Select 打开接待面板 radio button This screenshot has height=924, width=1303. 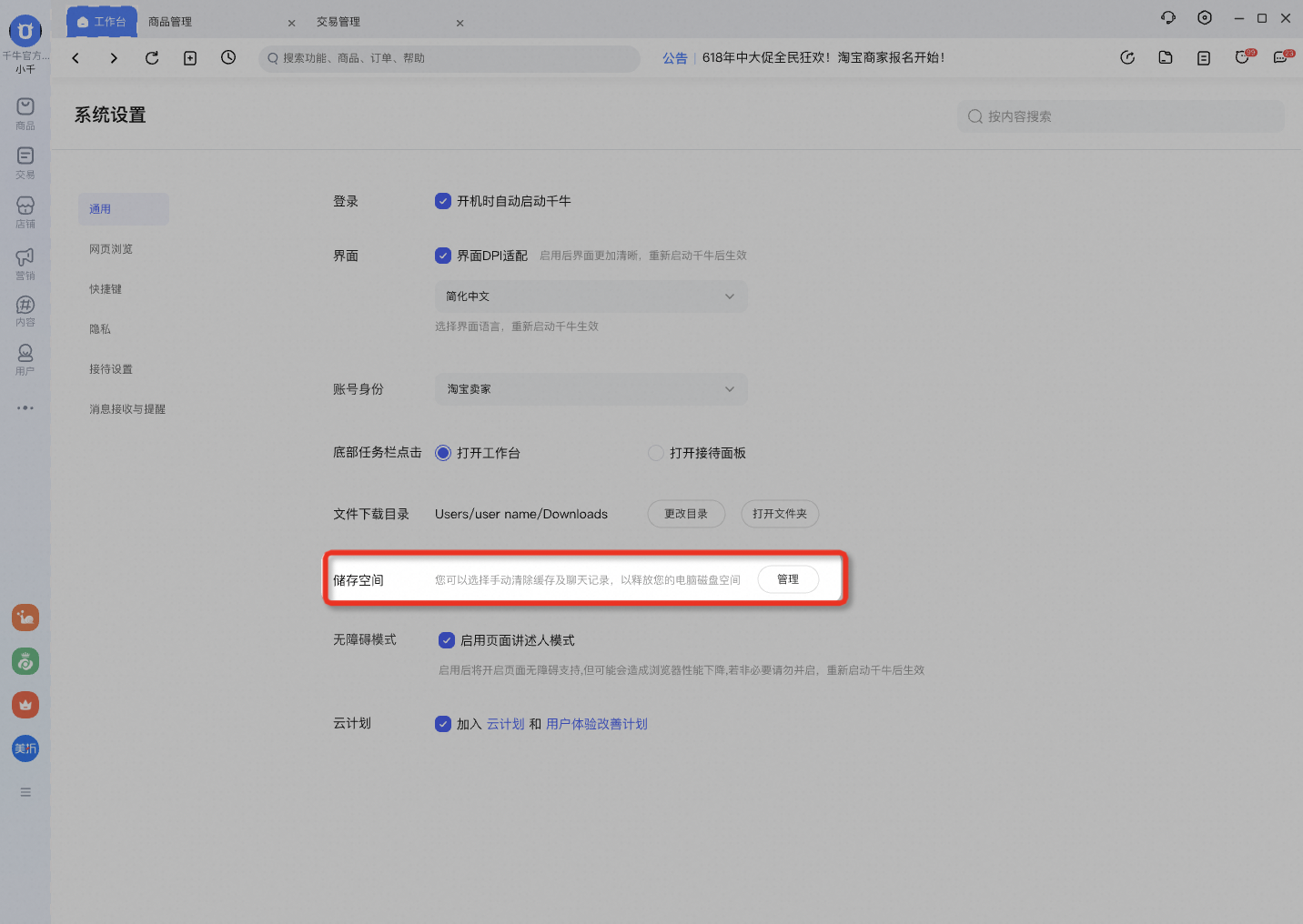tap(656, 453)
